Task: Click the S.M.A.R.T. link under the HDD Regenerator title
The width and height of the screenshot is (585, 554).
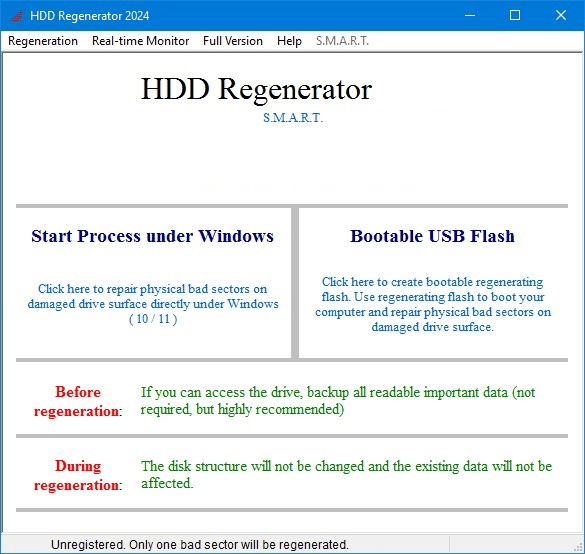Action: 293,118
